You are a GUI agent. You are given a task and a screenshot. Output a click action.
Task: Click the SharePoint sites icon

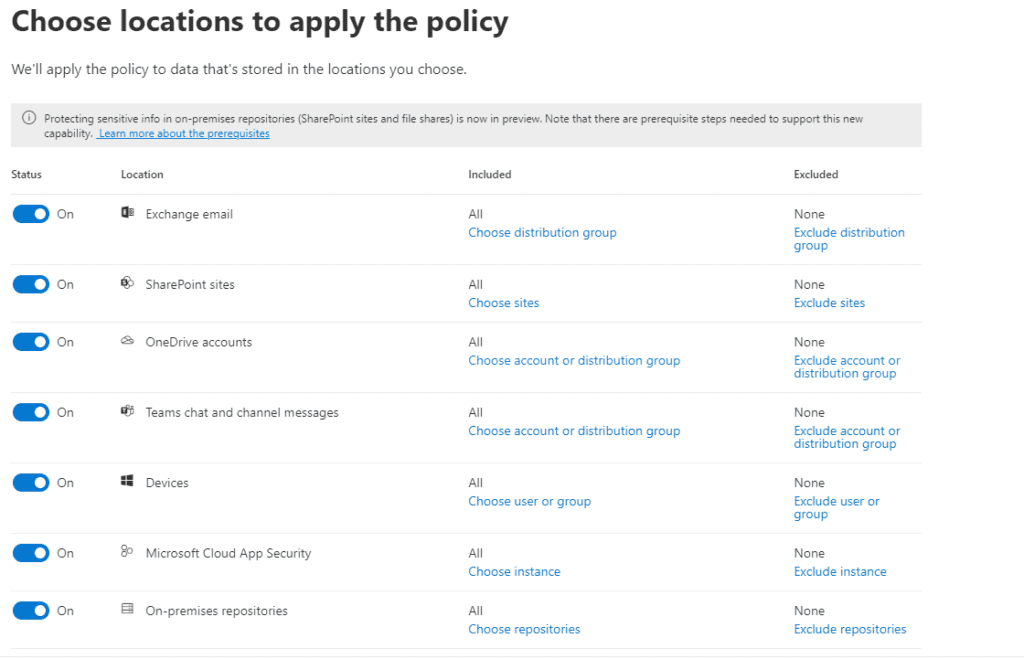127,283
